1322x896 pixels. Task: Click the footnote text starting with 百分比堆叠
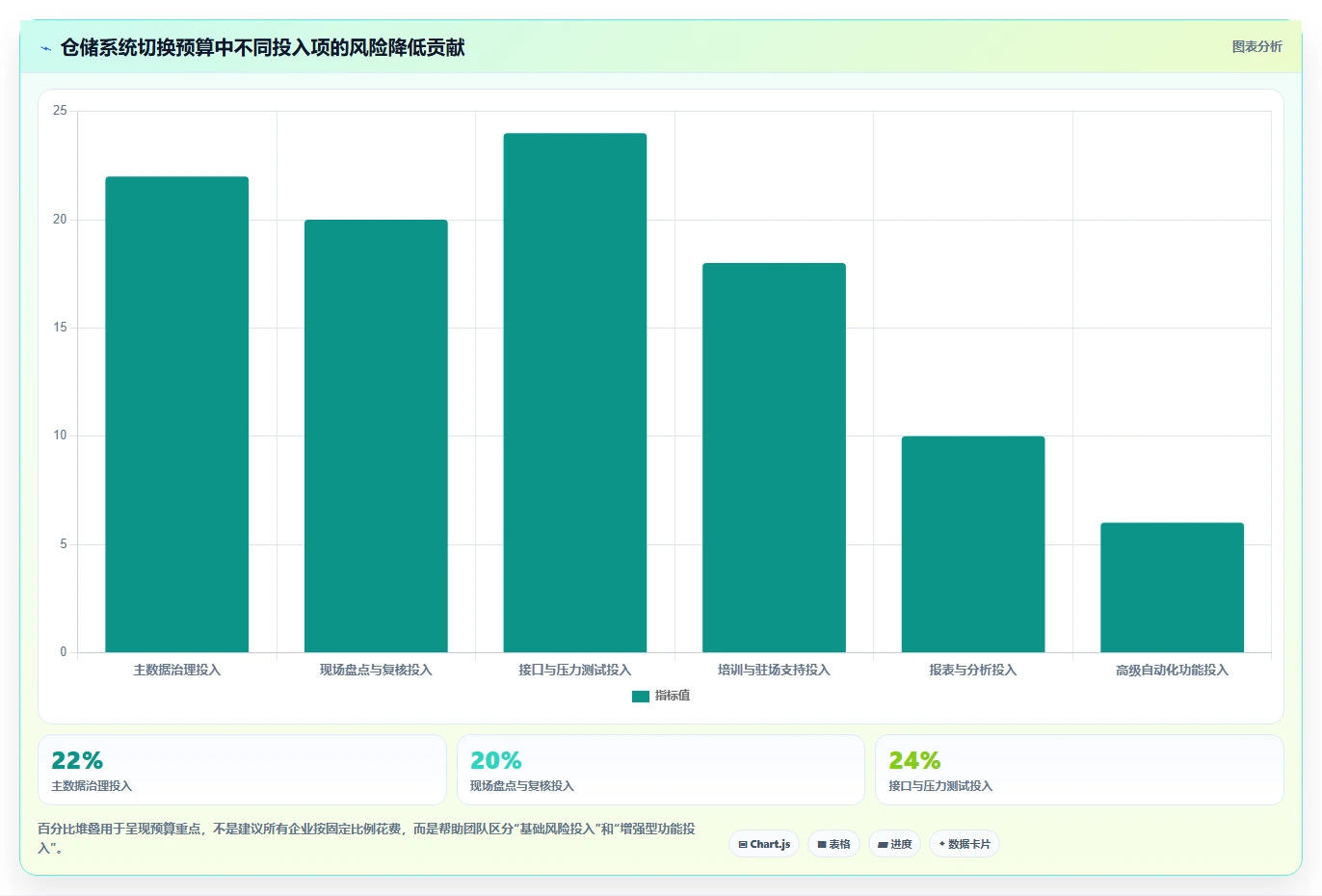[x=366, y=838]
